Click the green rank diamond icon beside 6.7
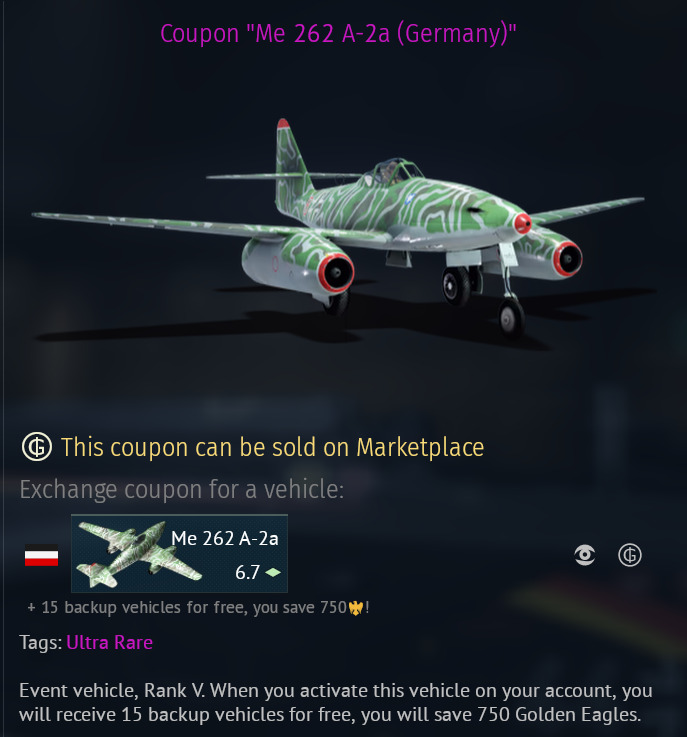Screen dimensions: 687x737 click(x=273, y=572)
